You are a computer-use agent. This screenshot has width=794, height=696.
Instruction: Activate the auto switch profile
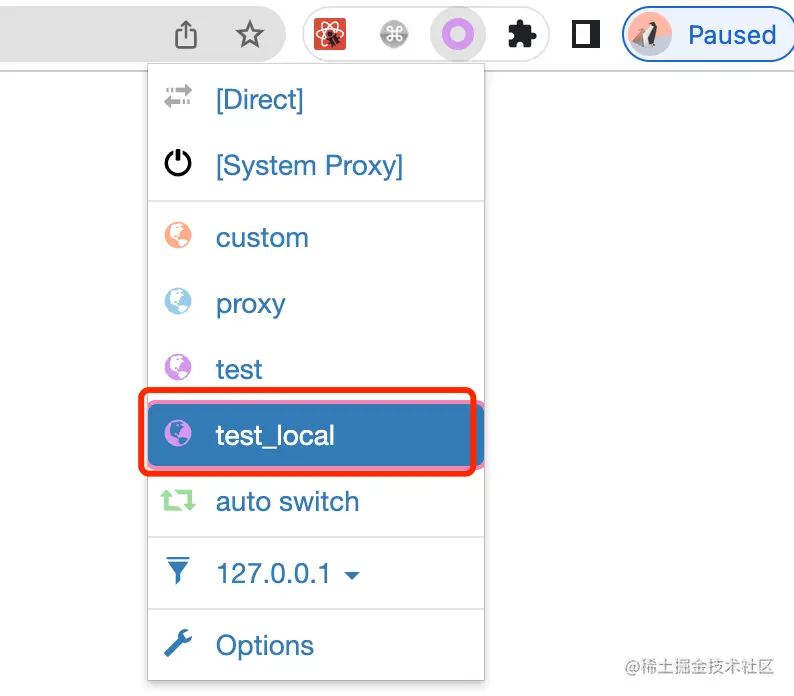click(x=316, y=501)
